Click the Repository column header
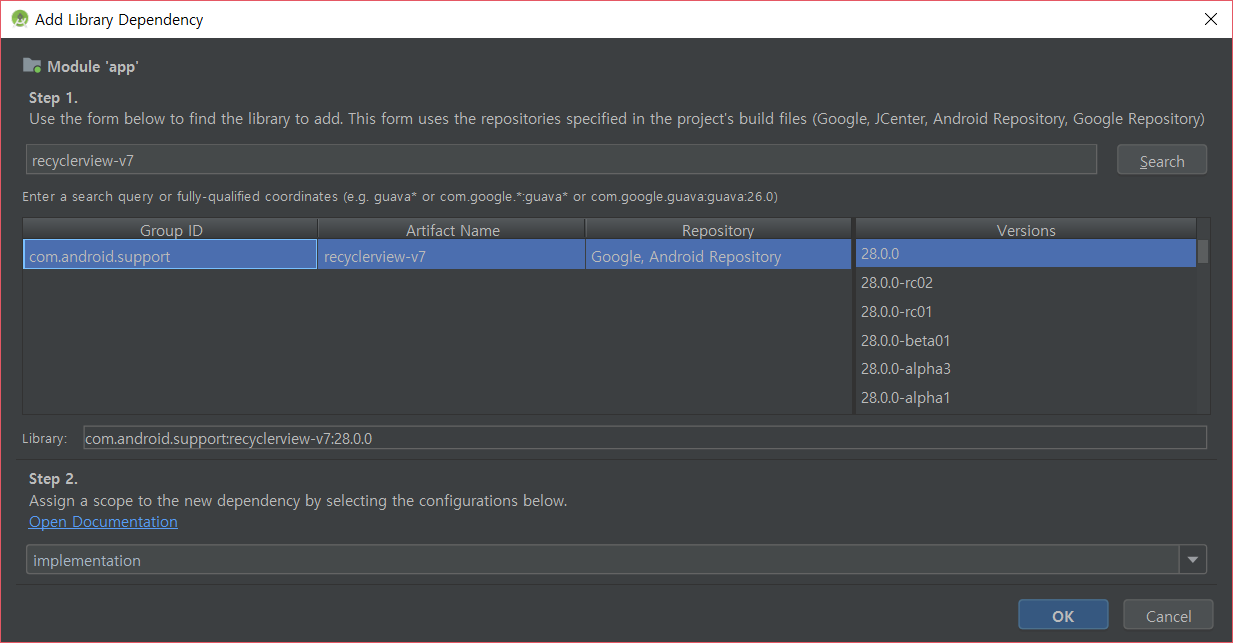1233x643 pixels. pyautogui.click(x=718, y=230)
